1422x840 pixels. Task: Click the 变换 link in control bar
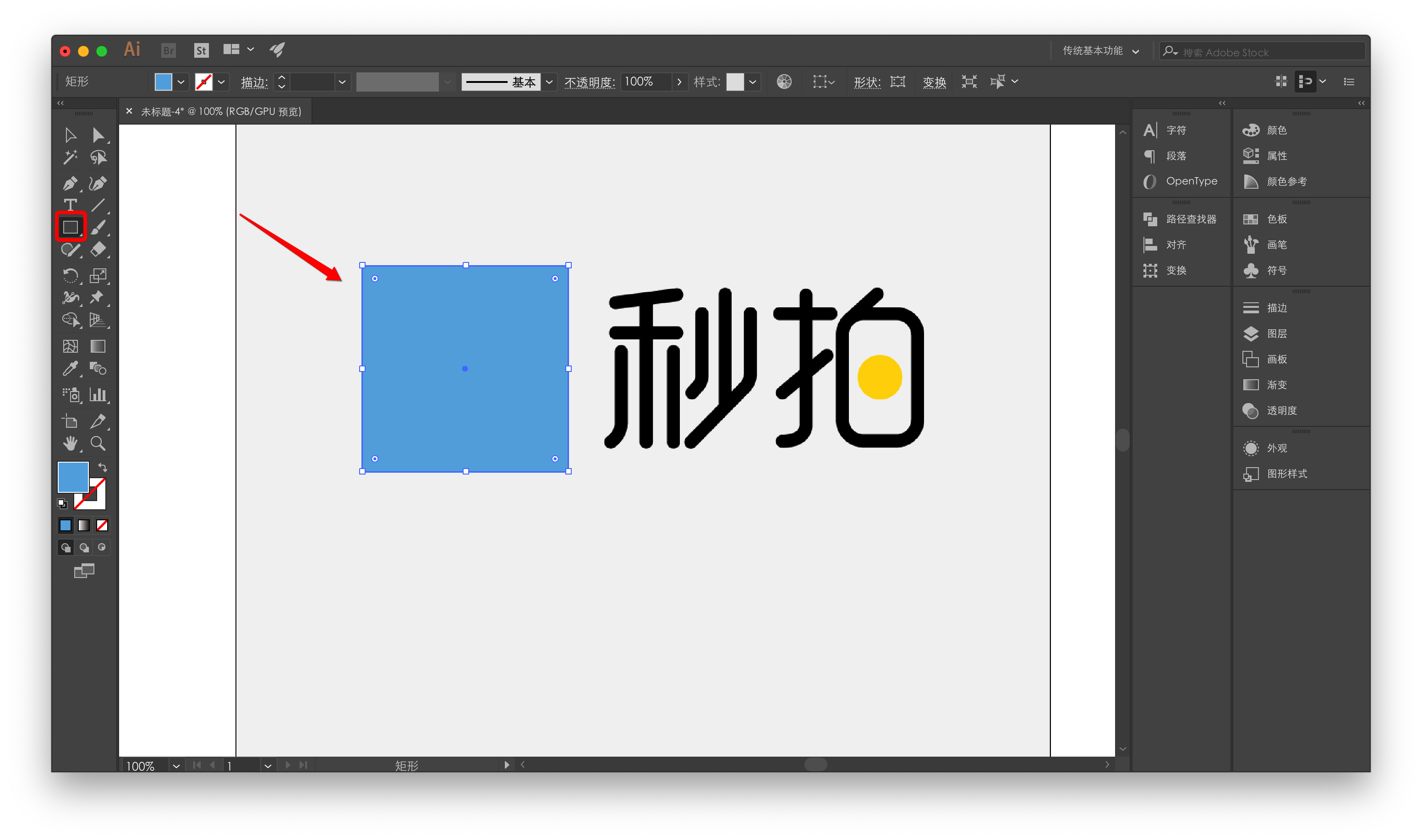934,82
